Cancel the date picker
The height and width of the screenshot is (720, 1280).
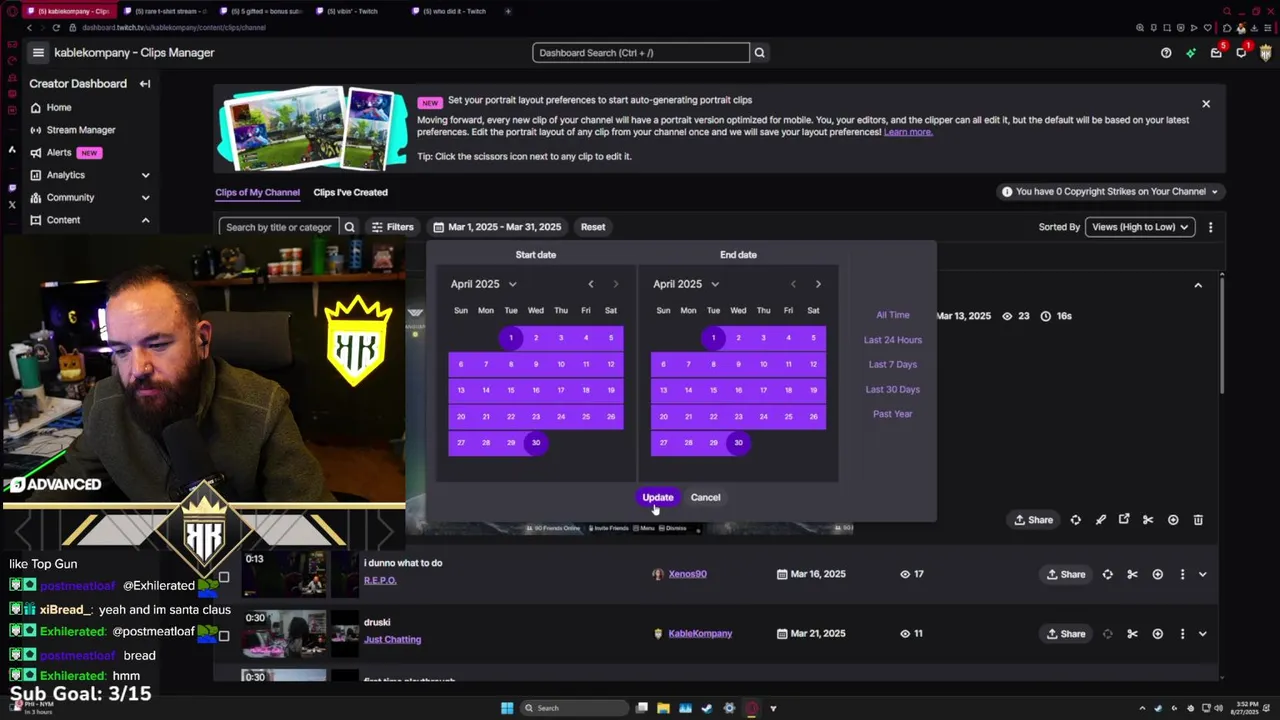tap(705, 498)
